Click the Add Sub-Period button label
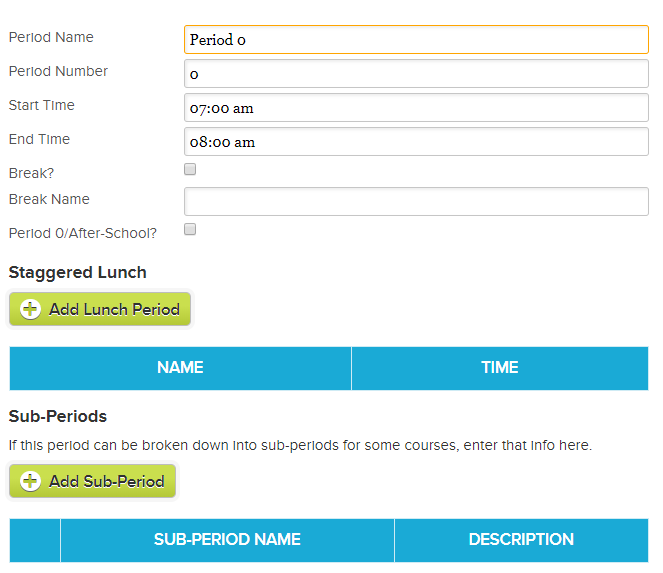The image size is (663, 573). [107, 481]
